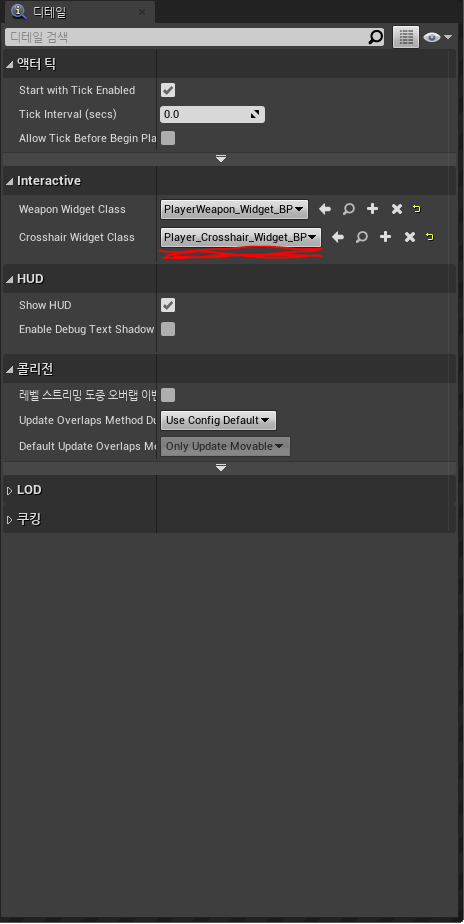Collapse the 콜리전 section
This screenshot has width=464, height=924.
pos(9,370)
